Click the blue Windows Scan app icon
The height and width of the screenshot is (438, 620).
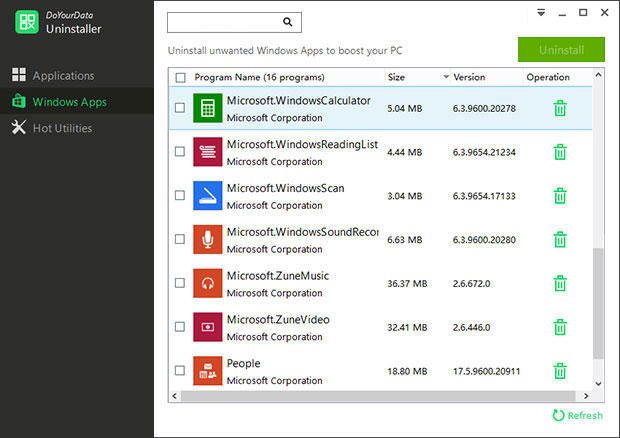point(208,196)
